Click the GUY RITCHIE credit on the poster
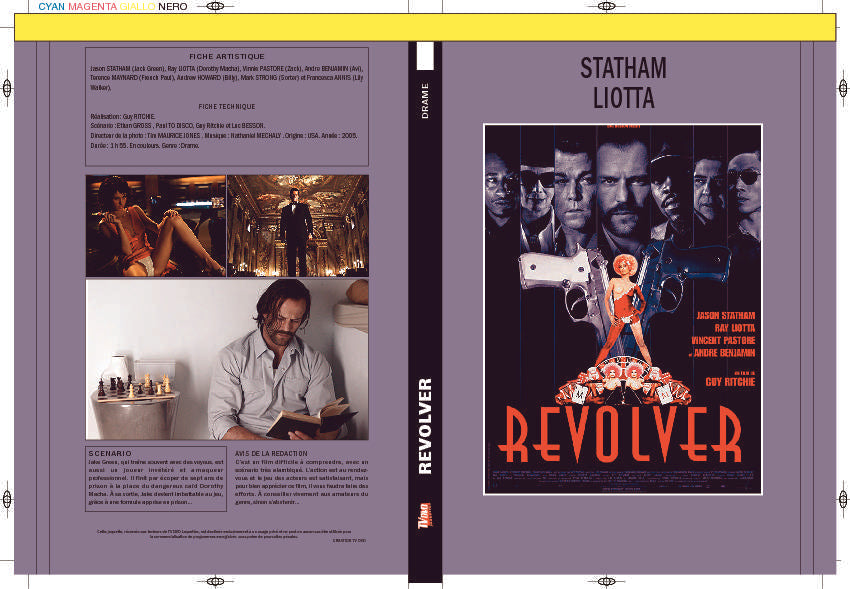 pos(730,381)
